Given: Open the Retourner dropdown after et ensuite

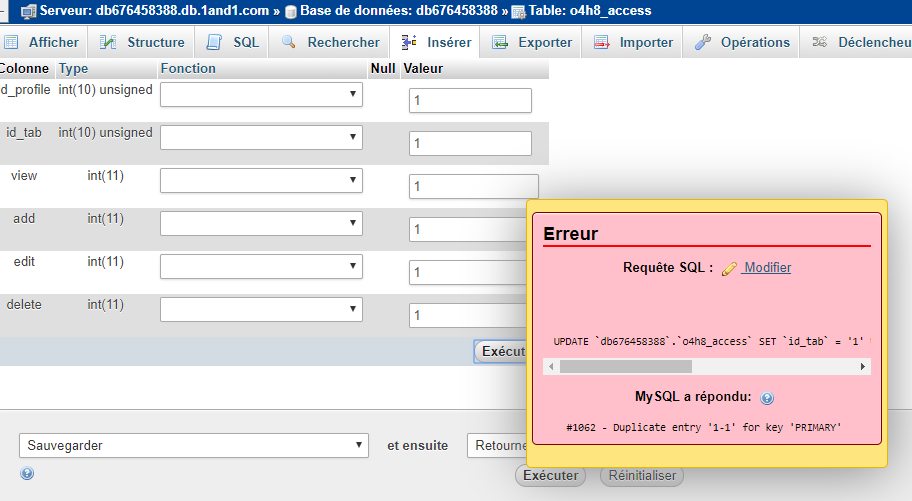Looking at the screenshot, I should (497, 446).
